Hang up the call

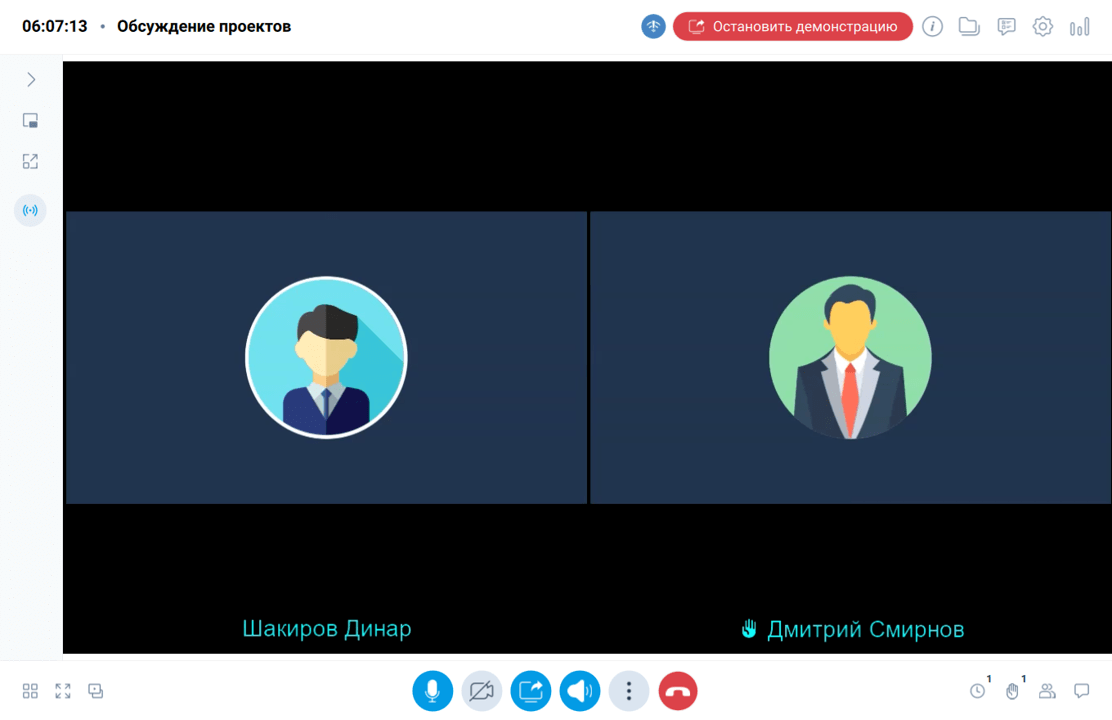coord(678,691)
